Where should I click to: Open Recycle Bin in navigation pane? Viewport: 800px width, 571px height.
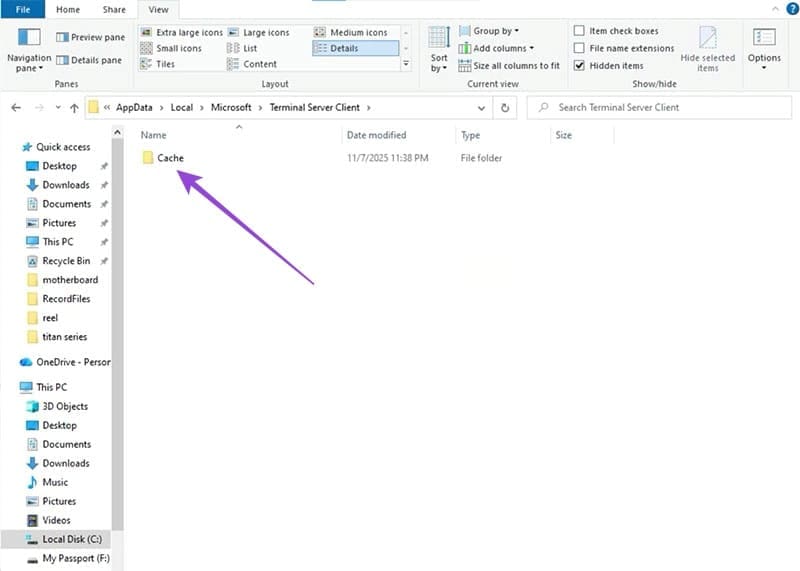pos(66,261)
